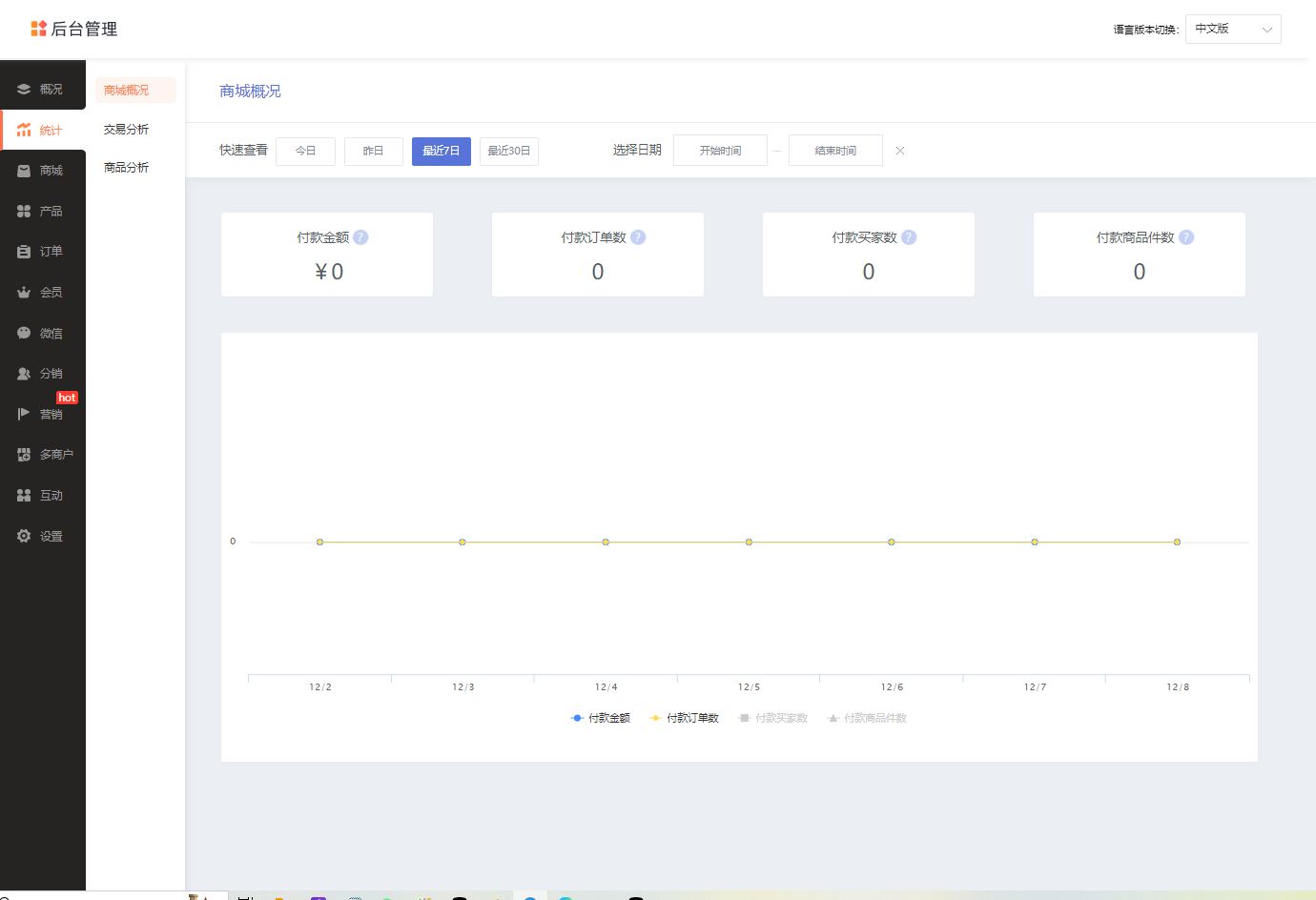Click the 后台管理 logo icon

pyautogui.click(x=38, y=29)
